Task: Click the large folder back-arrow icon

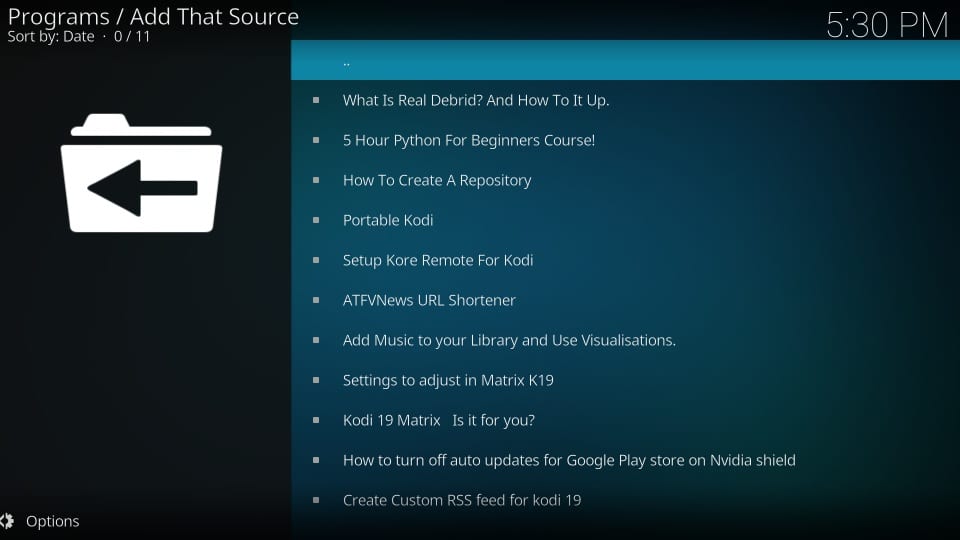Action: click(x=141, y=173)
